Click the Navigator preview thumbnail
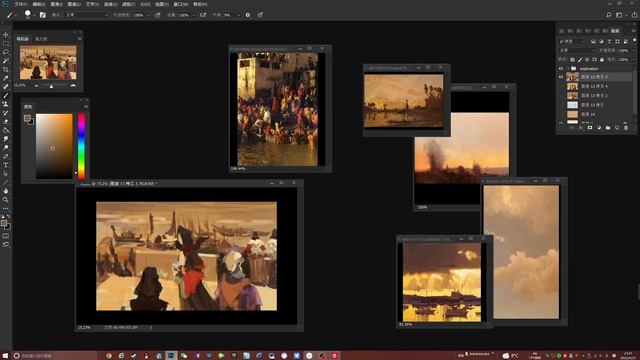640x360 pixels. coord(48,62)
